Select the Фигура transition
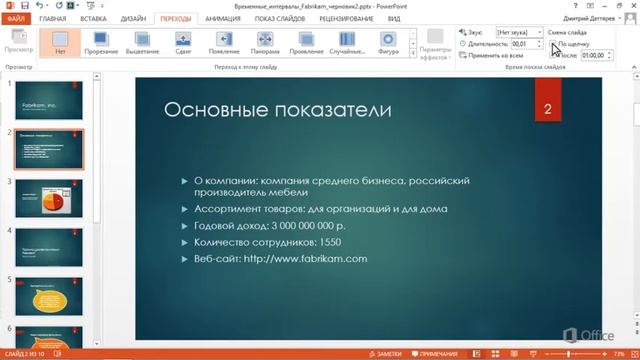640x360 pixels. click(388, 42)
